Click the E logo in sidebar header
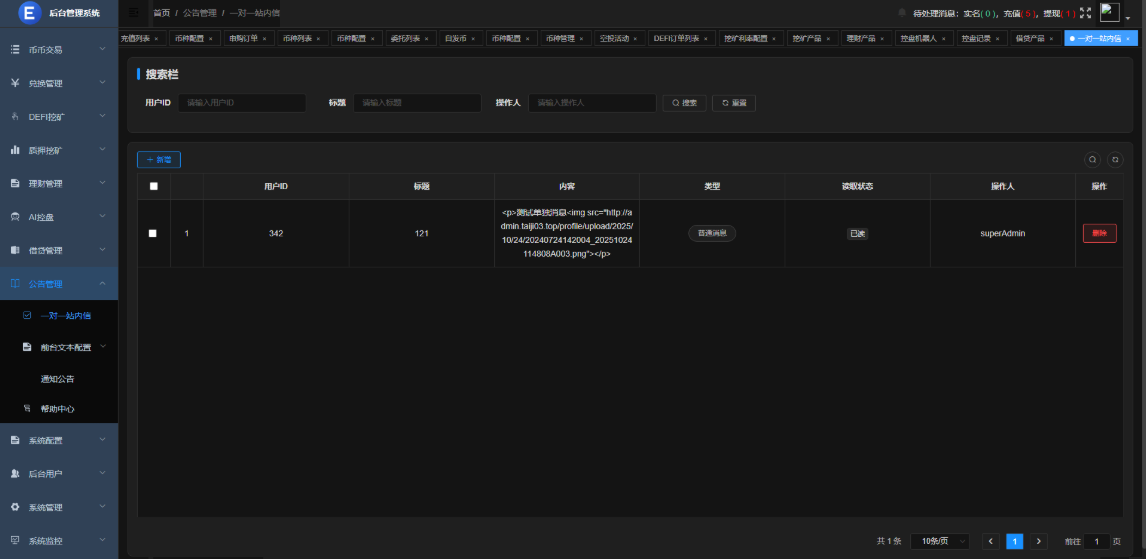The image size is (1146, 559). pos(29,13)
